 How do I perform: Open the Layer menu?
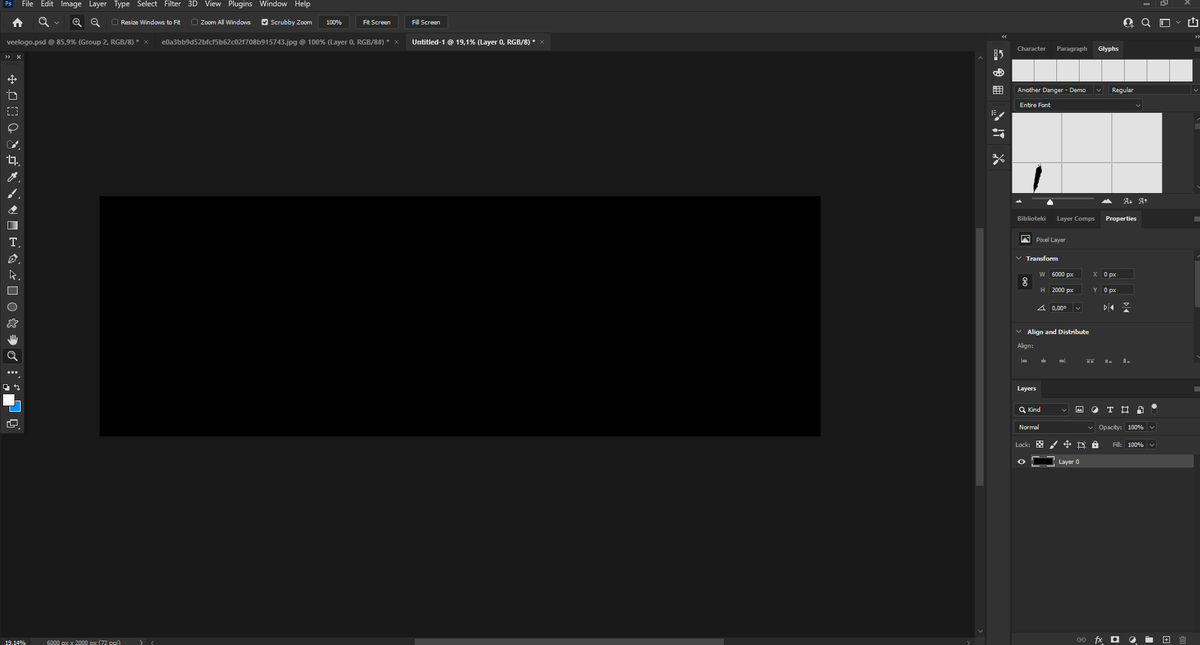pos(97,4)
